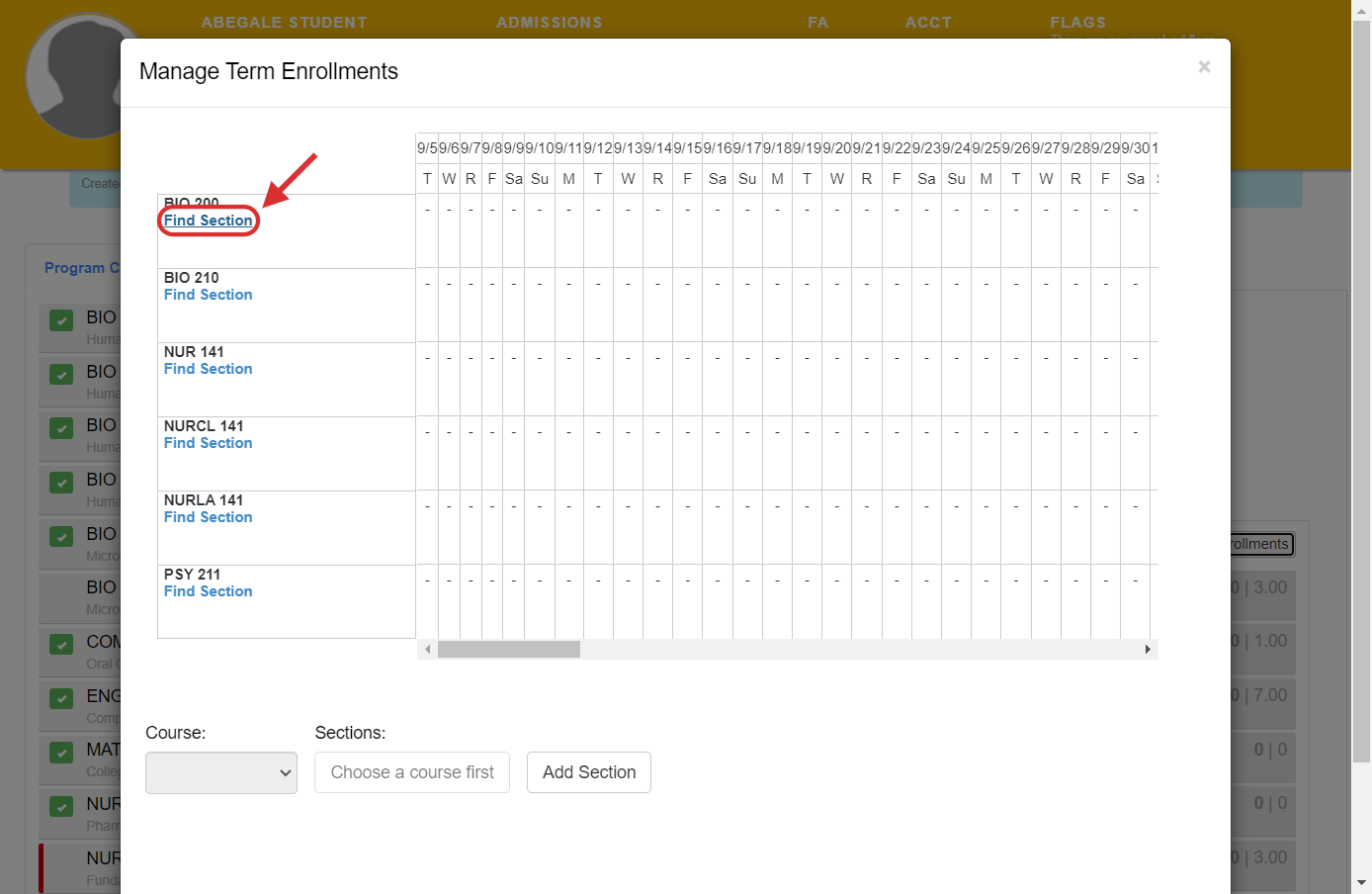Click the FLAGS menu item
The height and width of the screenshot is (894, 1372).
tap(1078, 22)
